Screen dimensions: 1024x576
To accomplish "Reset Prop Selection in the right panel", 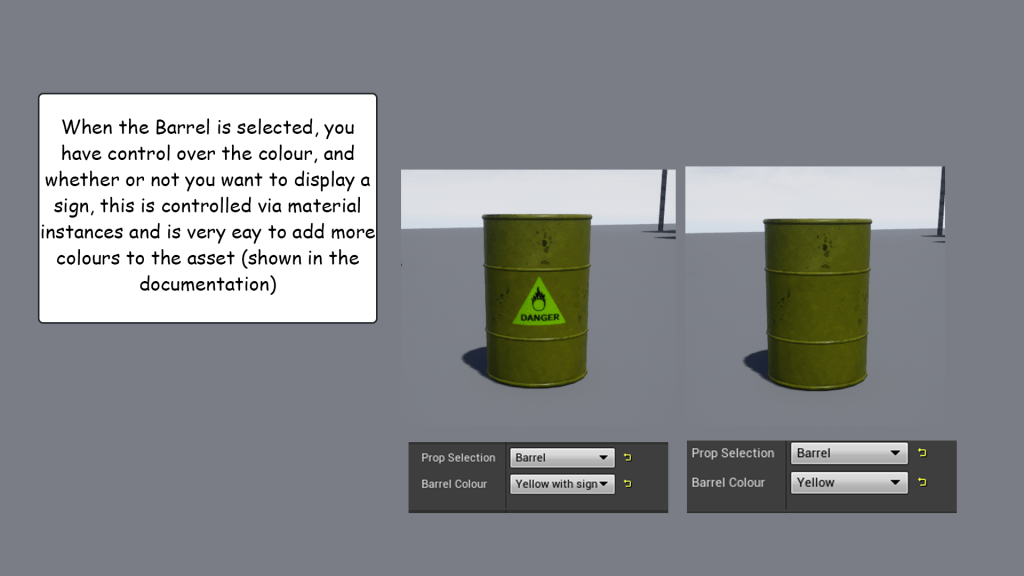I will 922,453.
